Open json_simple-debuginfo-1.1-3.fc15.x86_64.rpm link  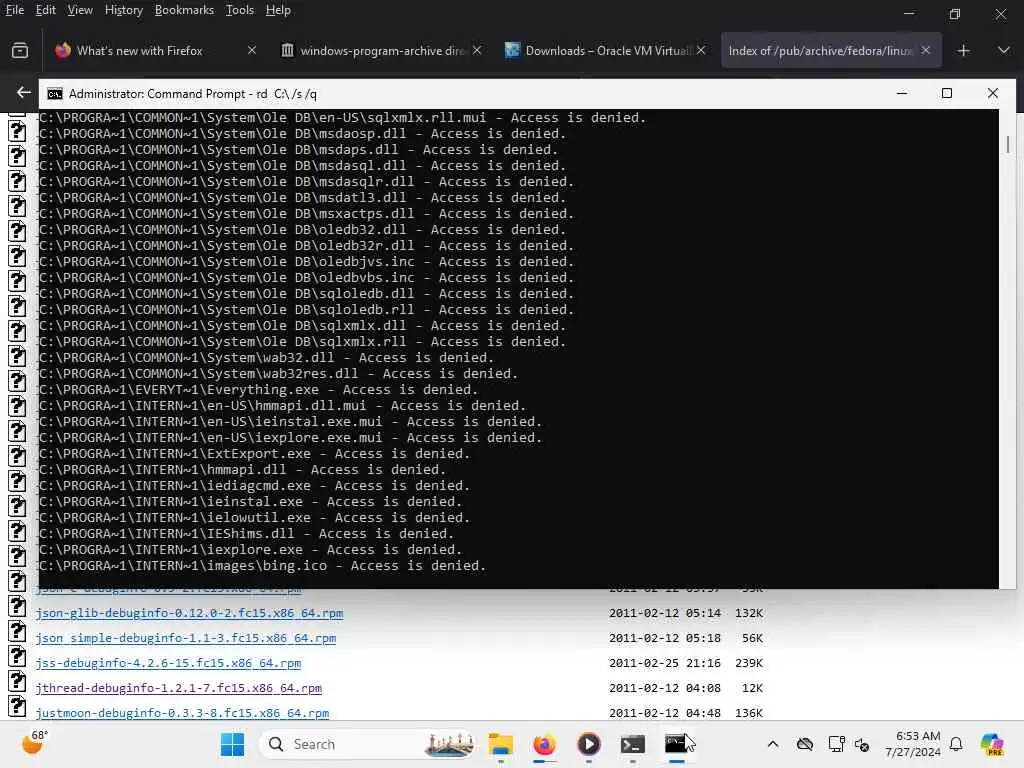[x=186, y=638]
